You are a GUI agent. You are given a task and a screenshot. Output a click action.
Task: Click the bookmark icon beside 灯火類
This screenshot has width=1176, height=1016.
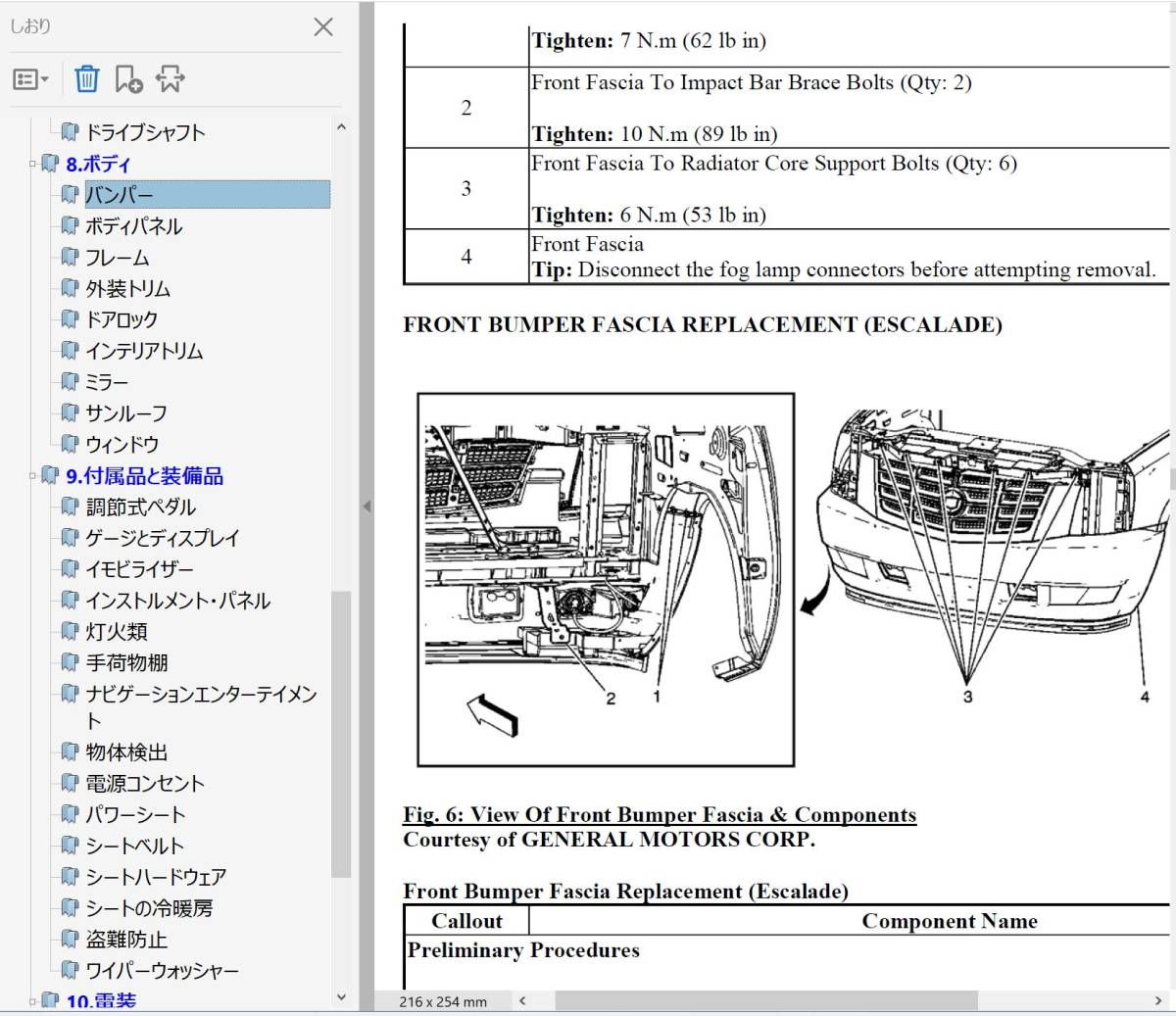[70, 631]
